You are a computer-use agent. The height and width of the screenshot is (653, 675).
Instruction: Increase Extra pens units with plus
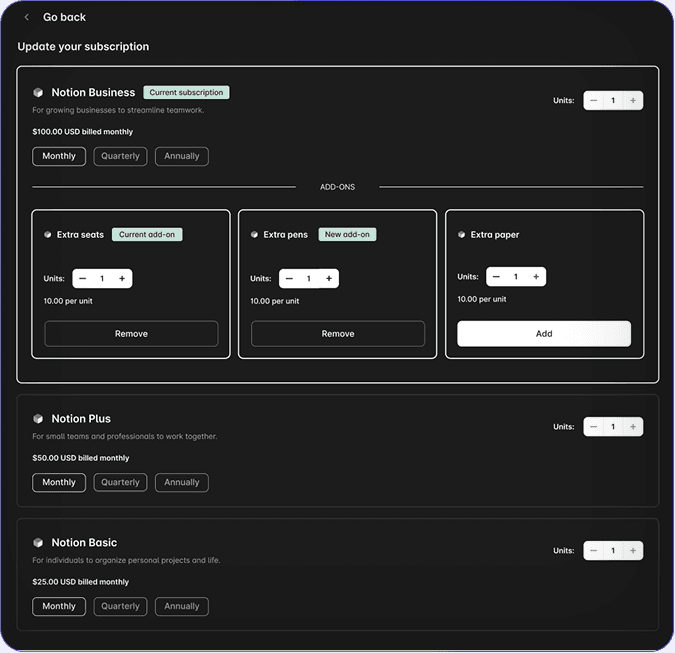point(329,279)
